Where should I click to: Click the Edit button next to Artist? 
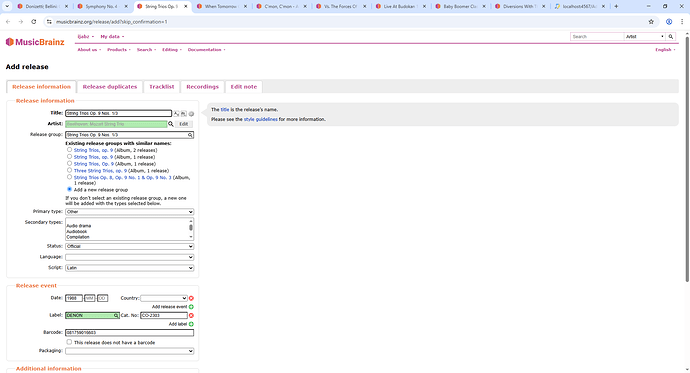pos(184,124)
